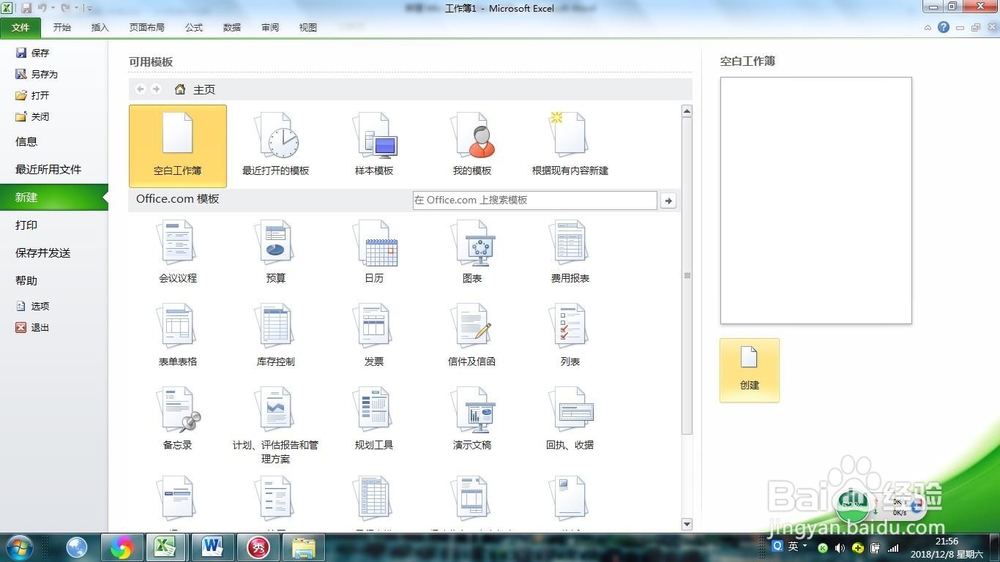Screen dimensions: 1000x562
Task: Open 样本模板 sample templates
Action: (374, 146)
